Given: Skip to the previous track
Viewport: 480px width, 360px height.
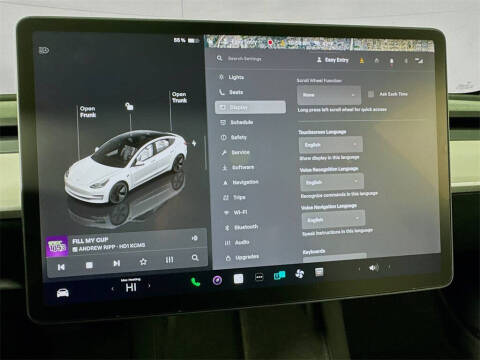Looking at the screenshot, I should [61, 267].
